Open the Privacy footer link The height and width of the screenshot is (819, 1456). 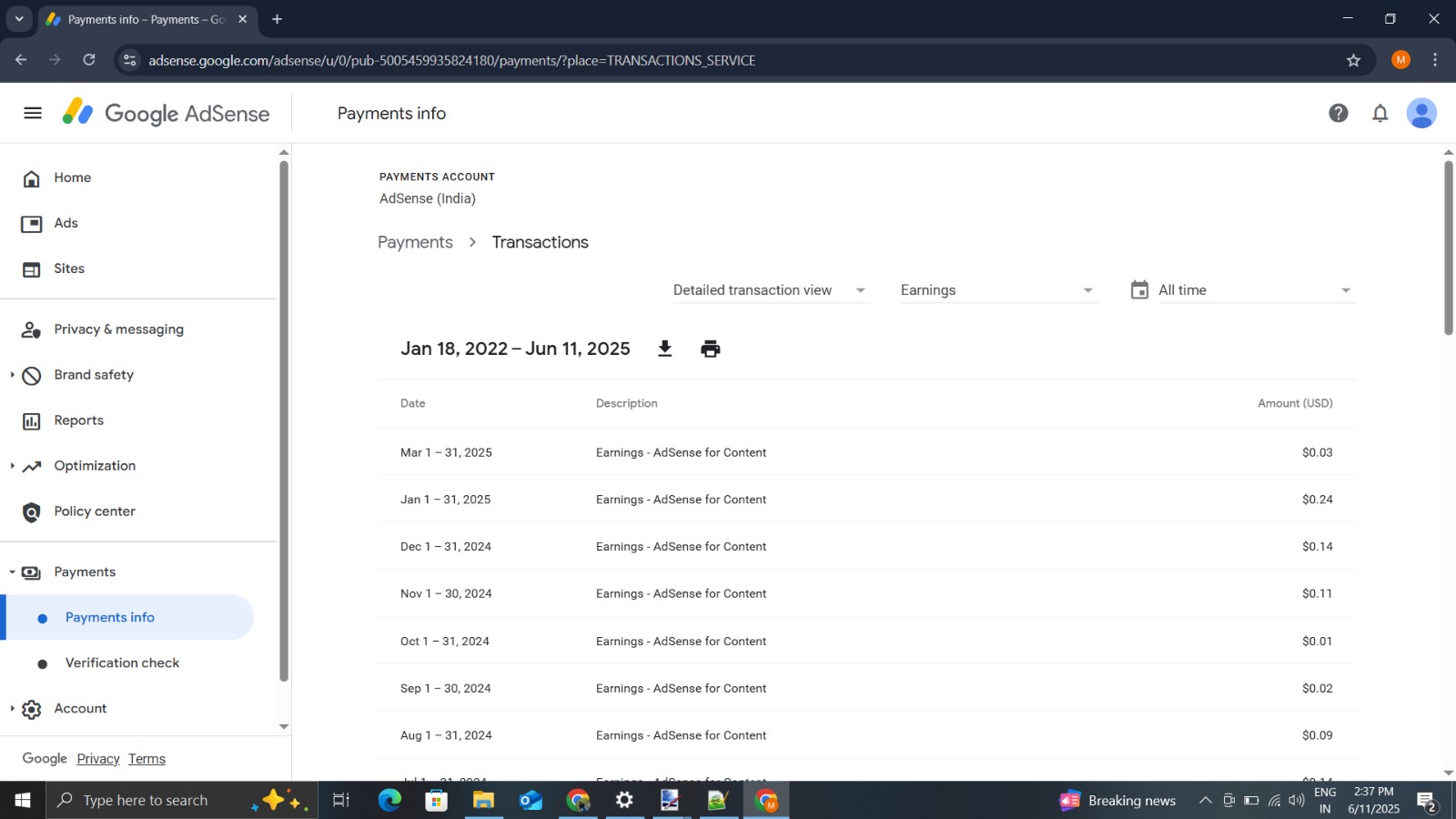[98, 759]
